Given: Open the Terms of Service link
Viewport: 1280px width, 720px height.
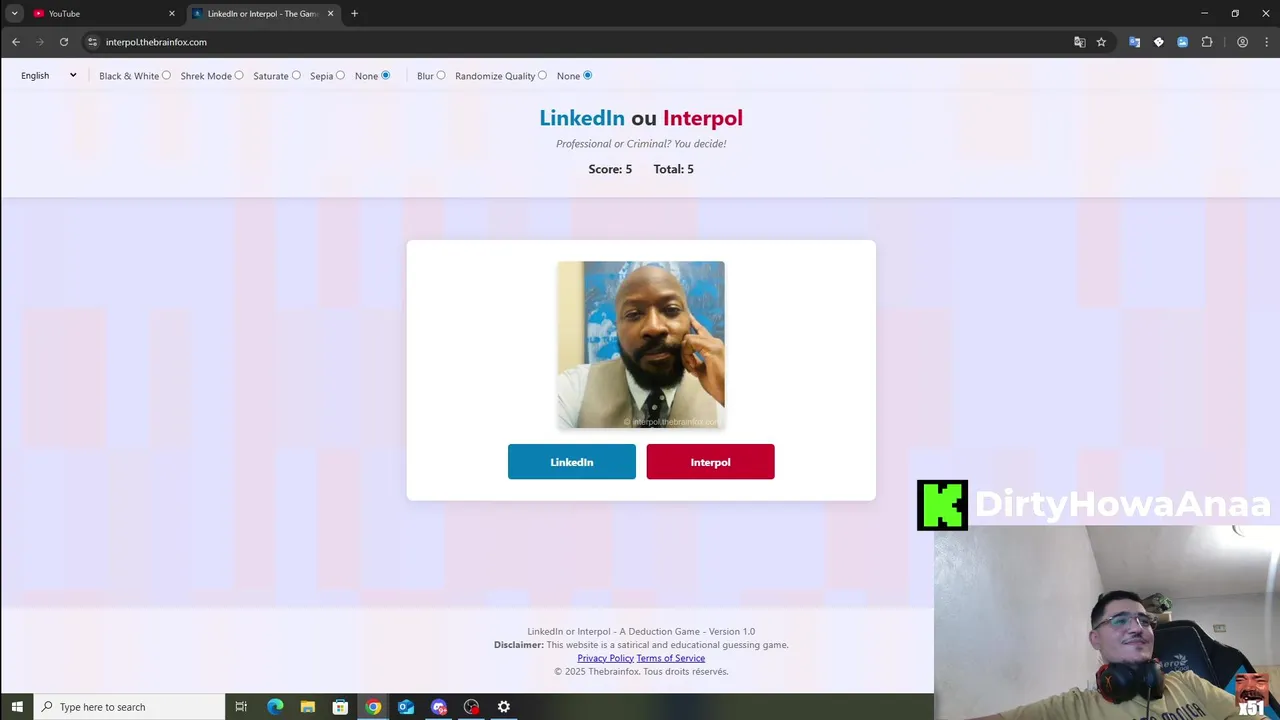Looking at the screenshot, I should [671, 658].
